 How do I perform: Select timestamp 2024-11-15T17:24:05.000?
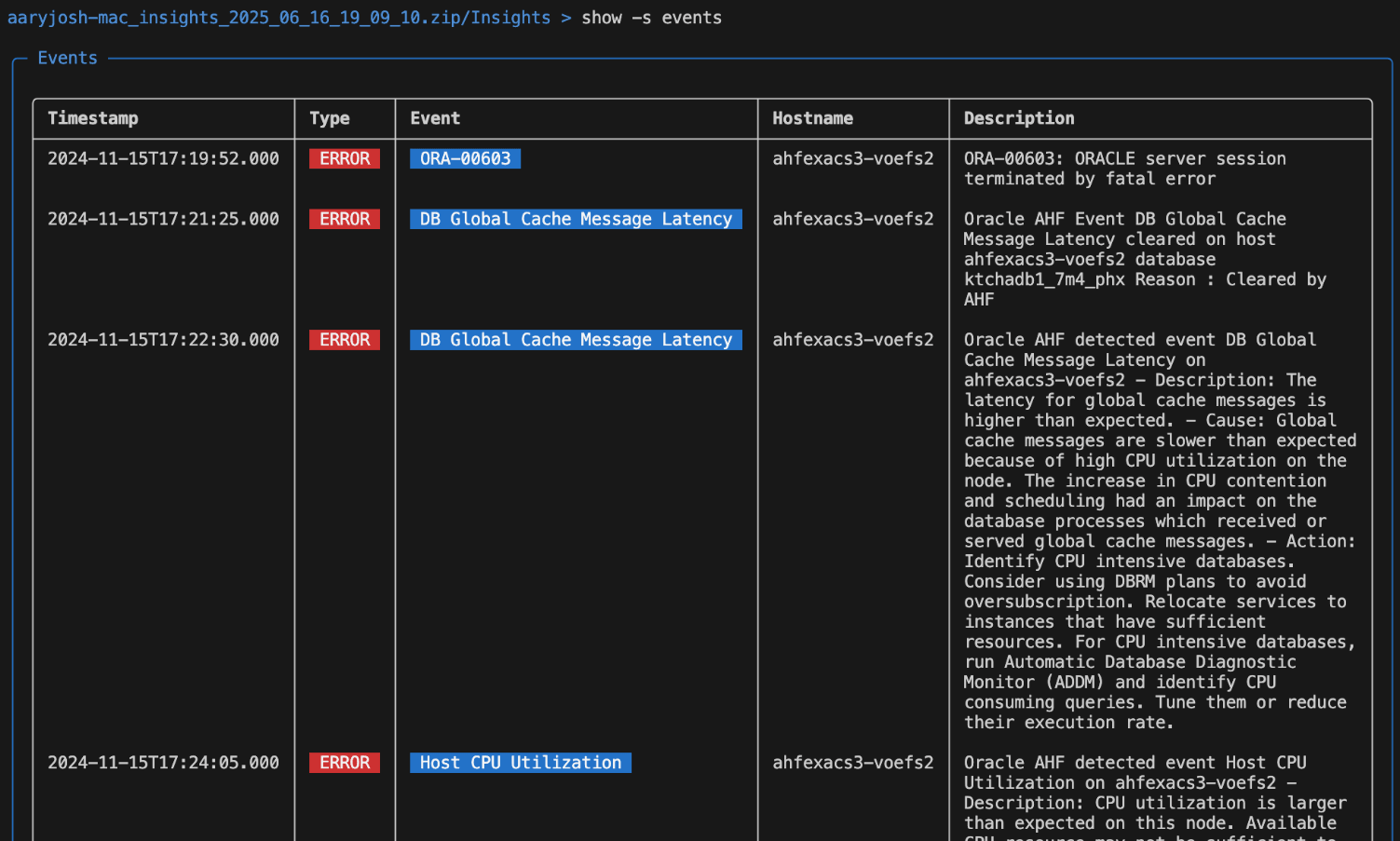click(x=163, y=762)
